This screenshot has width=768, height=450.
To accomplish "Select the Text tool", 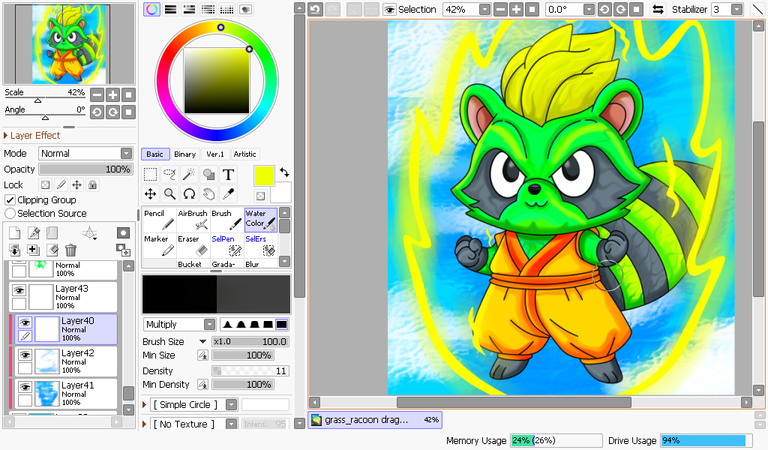I will point(228,174).
